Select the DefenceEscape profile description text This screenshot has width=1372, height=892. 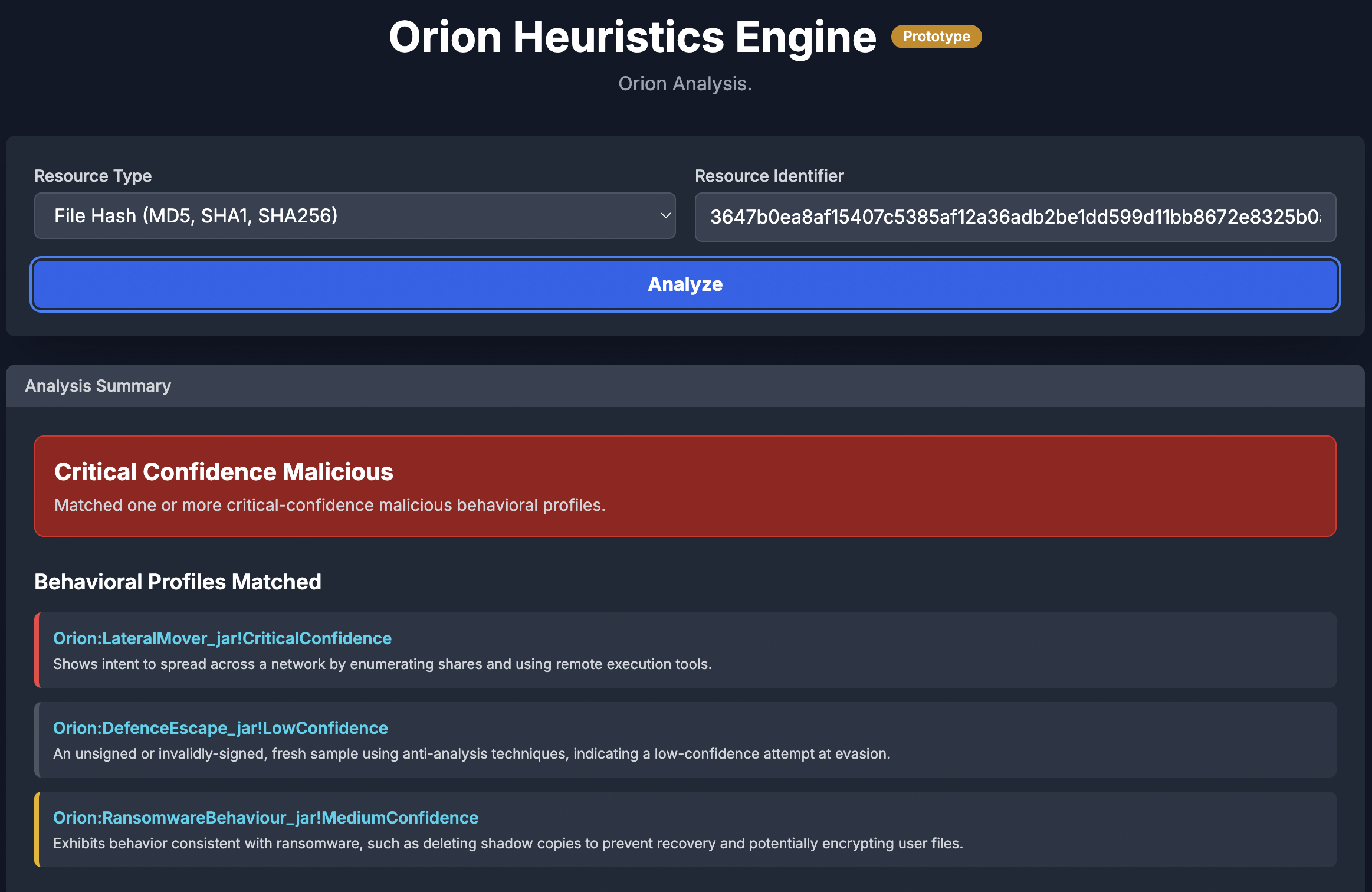471,754
